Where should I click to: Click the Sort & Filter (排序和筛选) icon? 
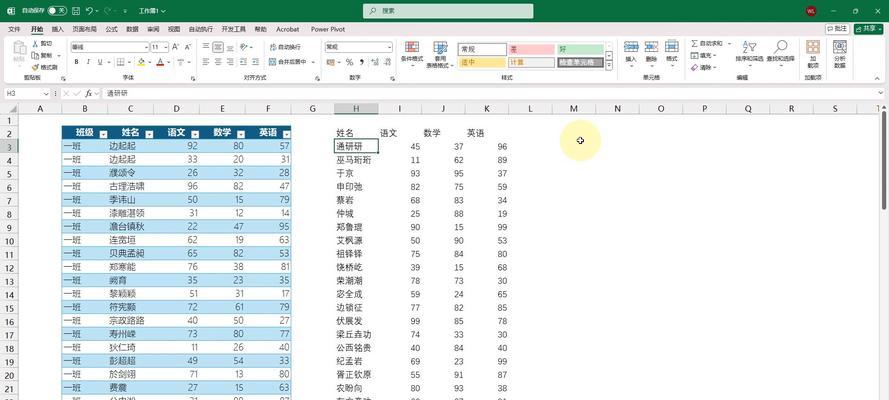749,47
